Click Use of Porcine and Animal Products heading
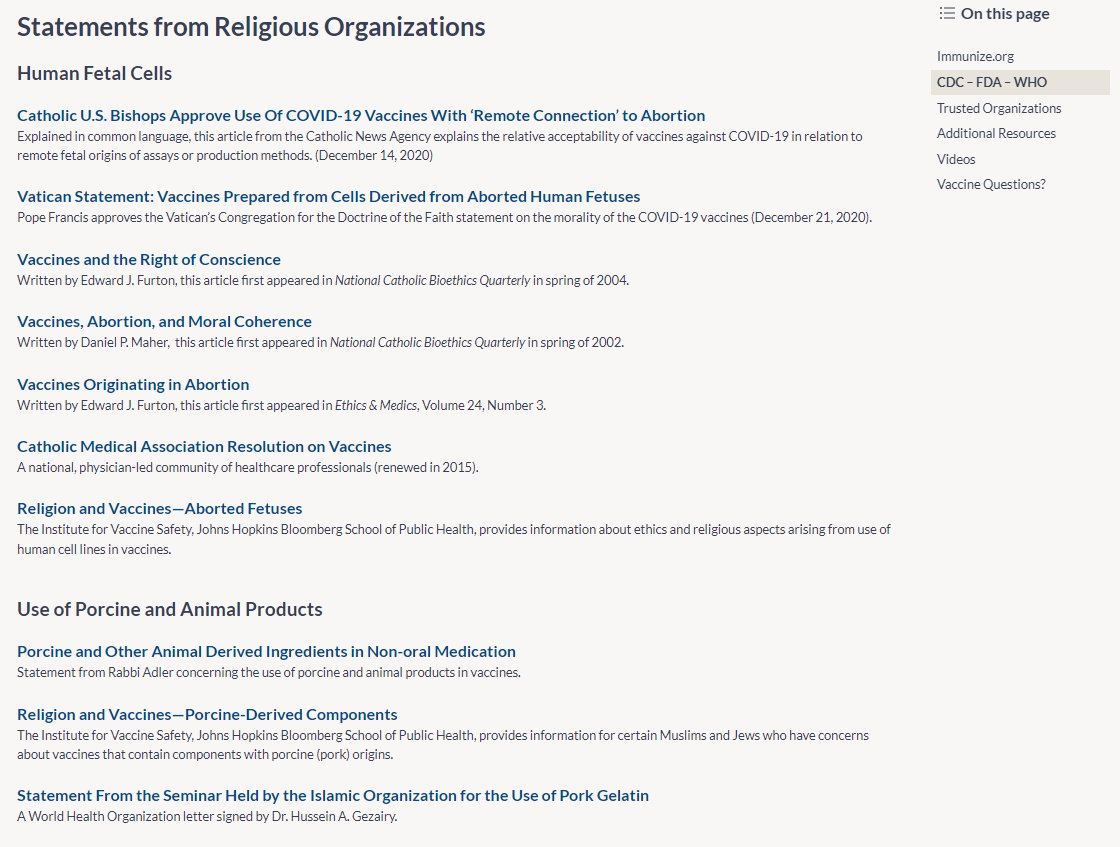 point(169,610)
